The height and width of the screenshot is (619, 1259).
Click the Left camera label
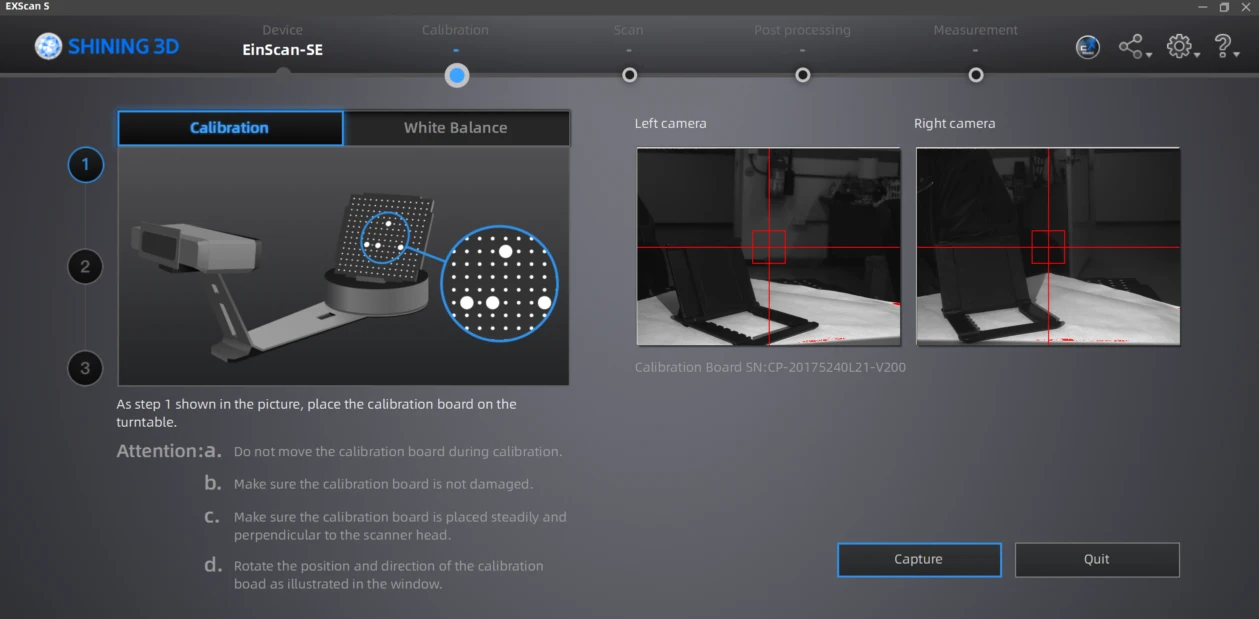670,123
